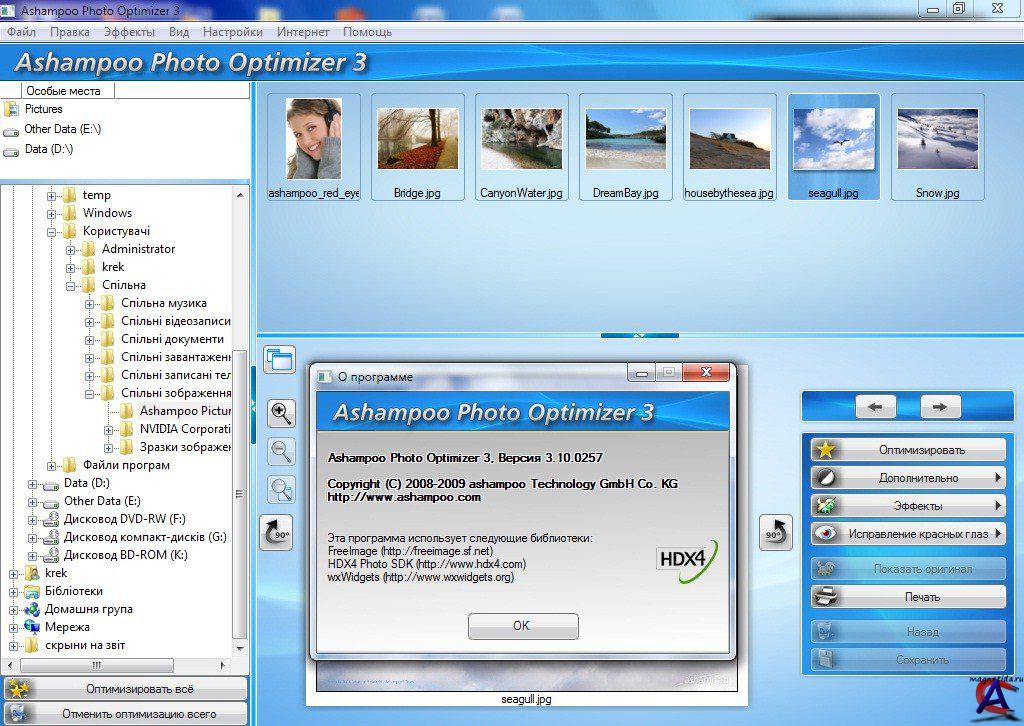1024x726 pixels.
Task: Open Исправление красных глаз dropdown
Action: click(998, 534)
